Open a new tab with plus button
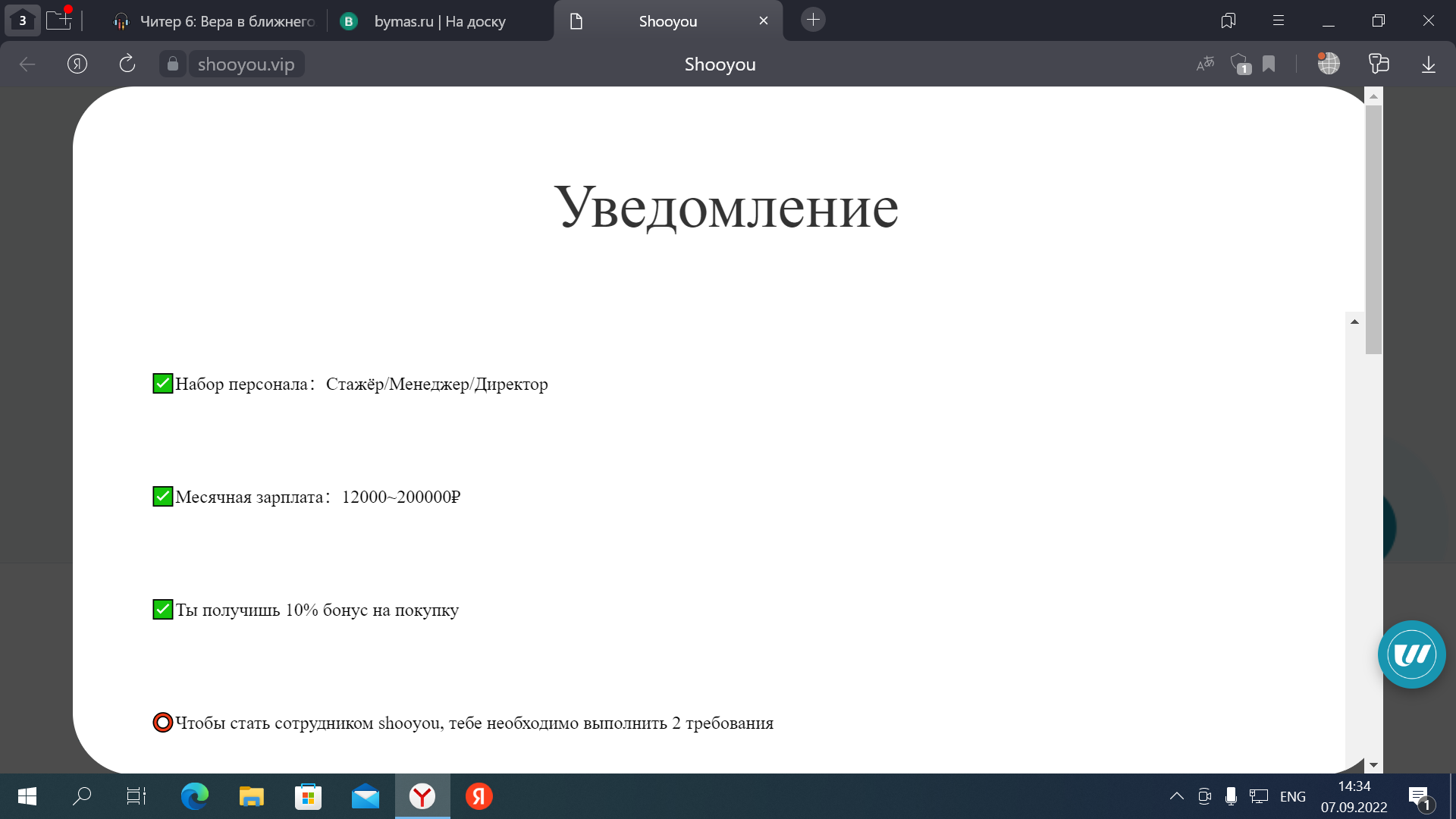Image resolution: width=1456 pixels, height=819 pixels. click(x=813, y=20)
